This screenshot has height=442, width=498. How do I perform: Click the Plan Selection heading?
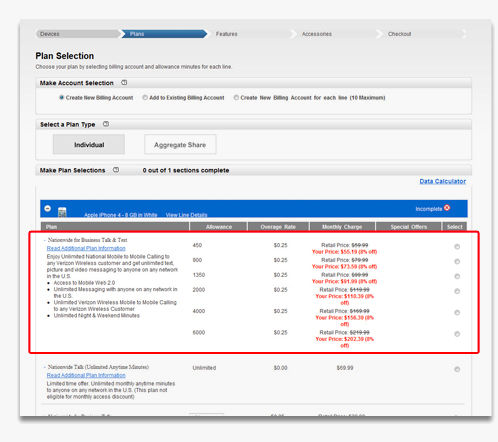pos(65,56)
